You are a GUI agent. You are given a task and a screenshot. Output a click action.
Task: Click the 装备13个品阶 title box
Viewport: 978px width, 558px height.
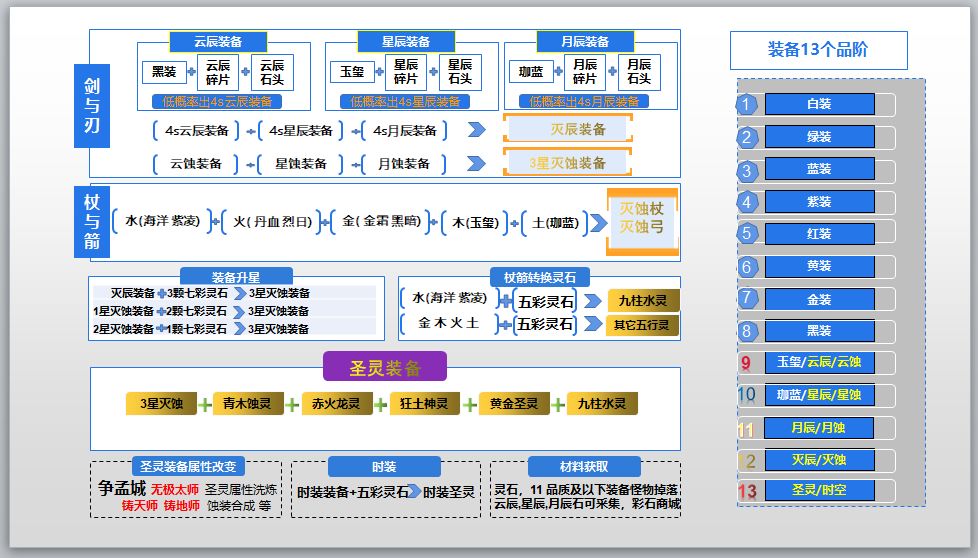point(818,50)
